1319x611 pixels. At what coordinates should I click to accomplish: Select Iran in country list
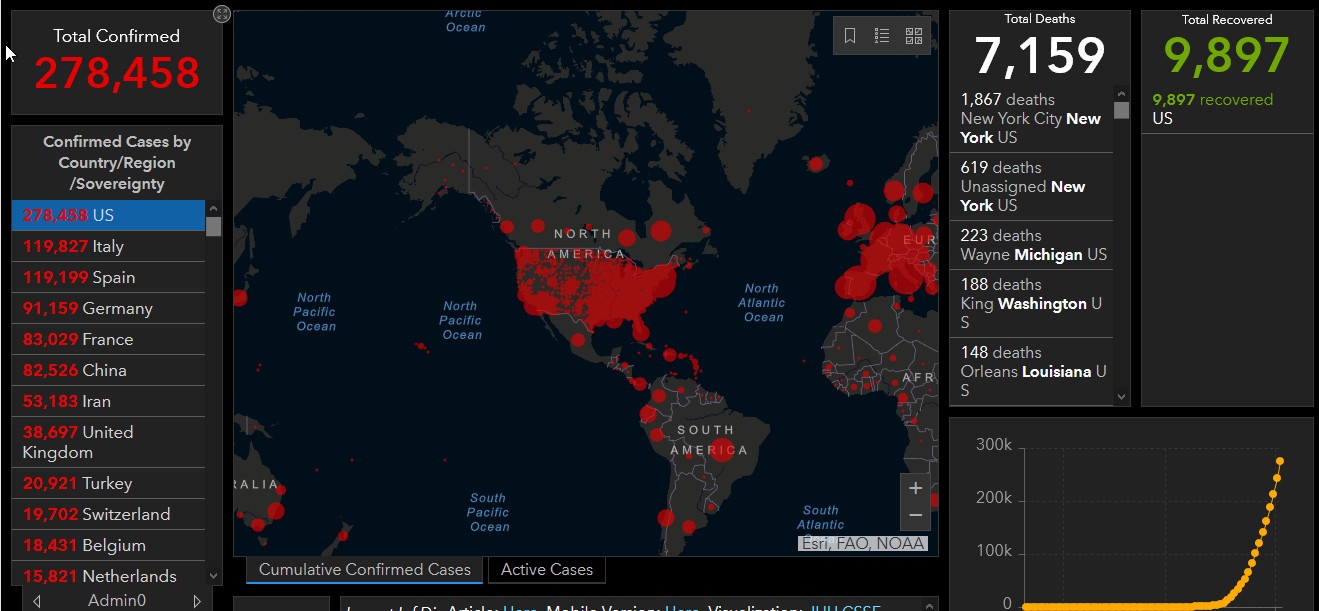click(108, 401)
